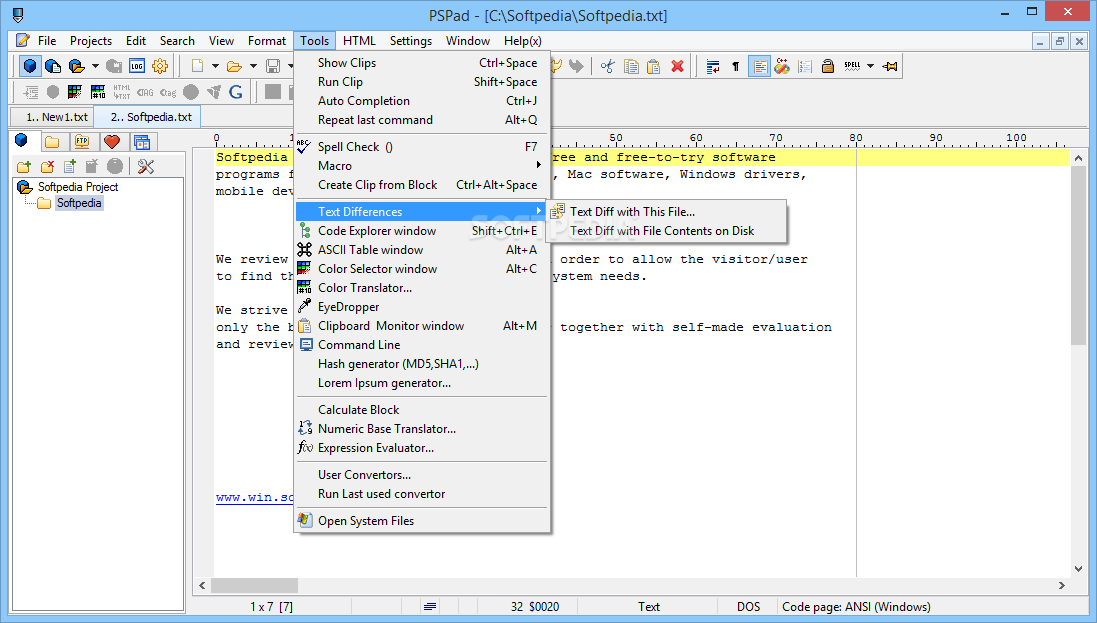Click add folder to project icon
The image size is (1097, 623).
[x=24, y=167]
